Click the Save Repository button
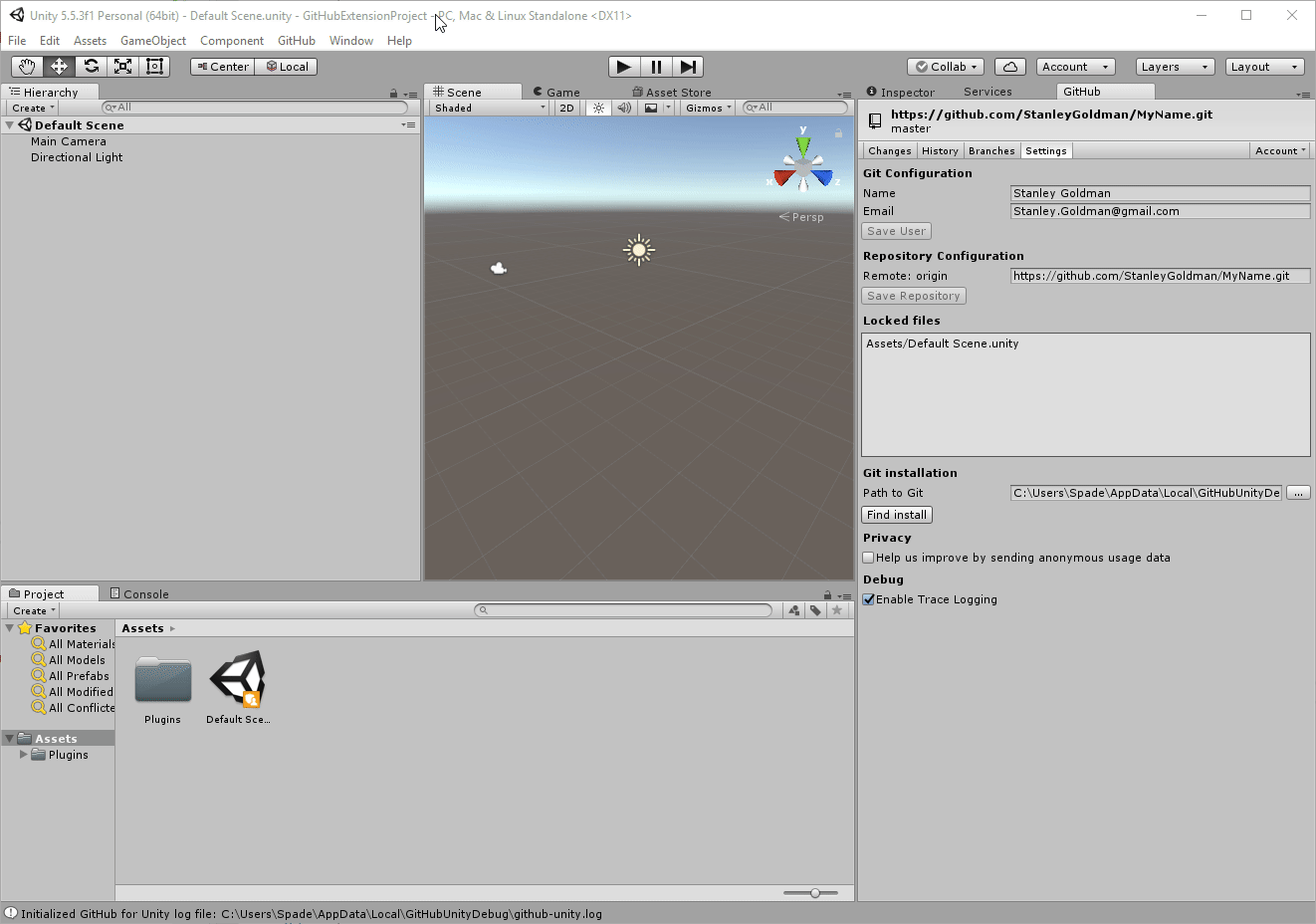 tap(914, 296)
